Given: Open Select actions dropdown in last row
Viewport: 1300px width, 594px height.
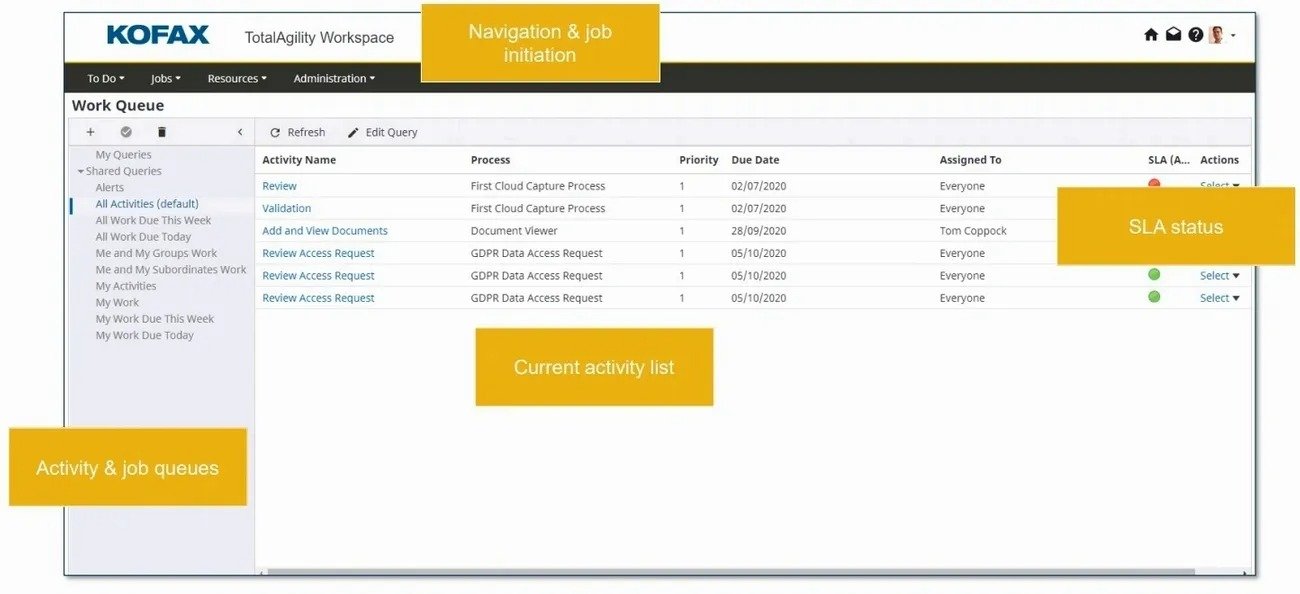Looking at the screenshot, I should [1219, 298].
